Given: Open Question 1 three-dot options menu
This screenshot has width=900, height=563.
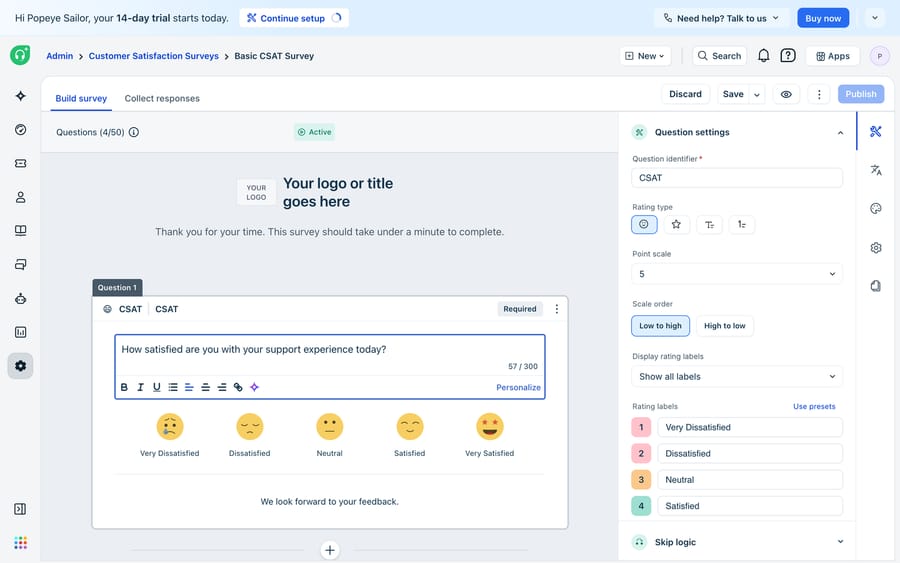Looking at the screenshot, I should tap(556, 309).
